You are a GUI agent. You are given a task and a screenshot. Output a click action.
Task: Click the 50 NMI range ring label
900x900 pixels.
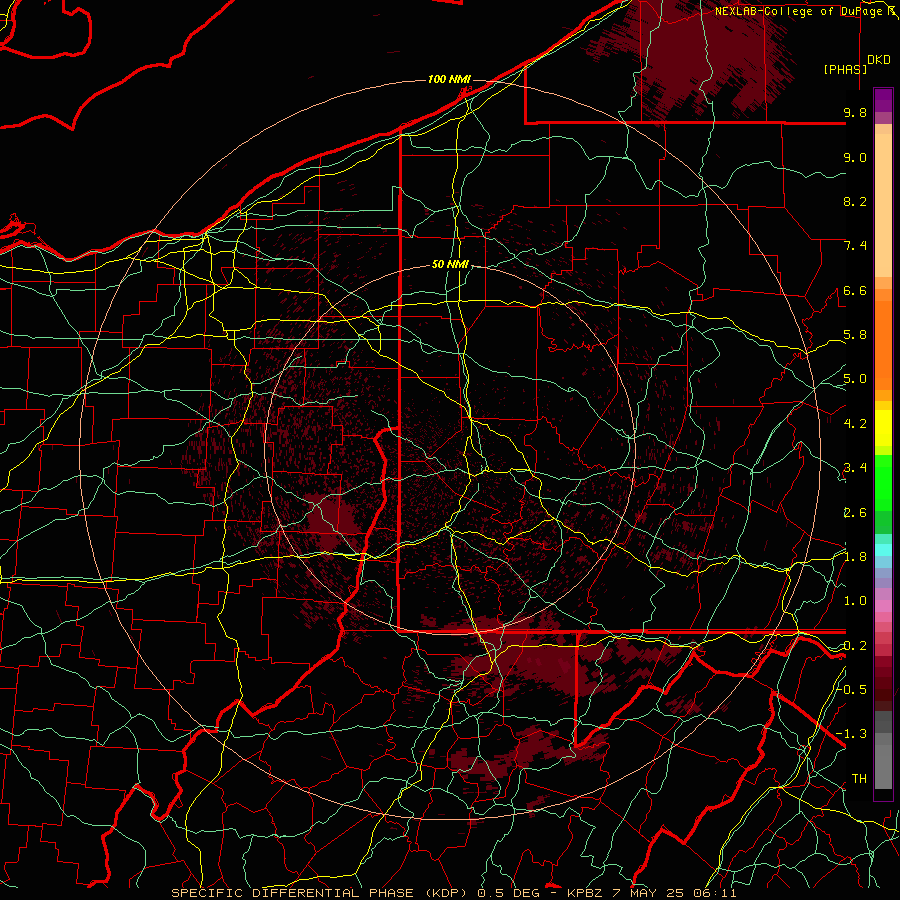pyautogui.click(x=451, y=265)
